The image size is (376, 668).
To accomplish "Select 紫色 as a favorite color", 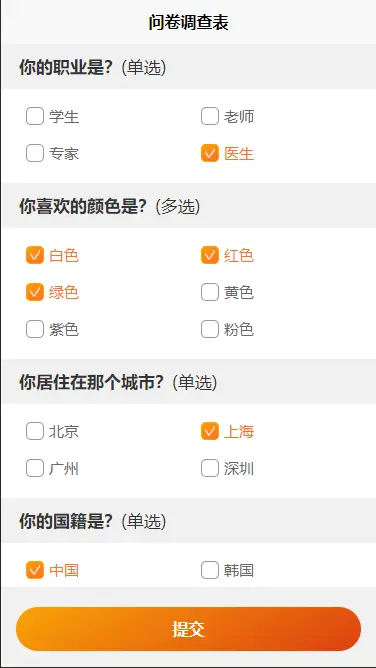I will pos(35,329).
